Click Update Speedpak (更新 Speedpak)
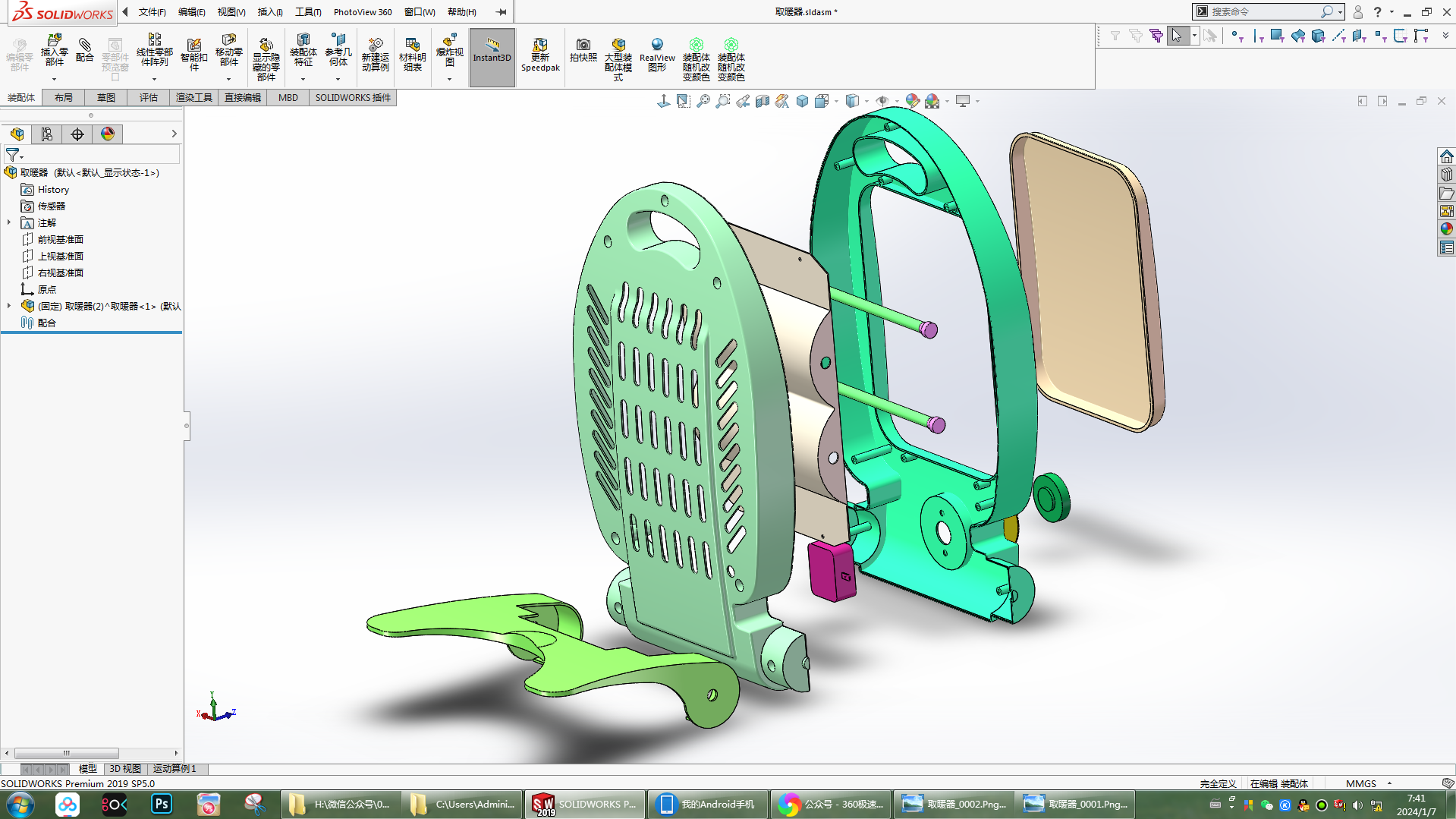 (540, 55)
